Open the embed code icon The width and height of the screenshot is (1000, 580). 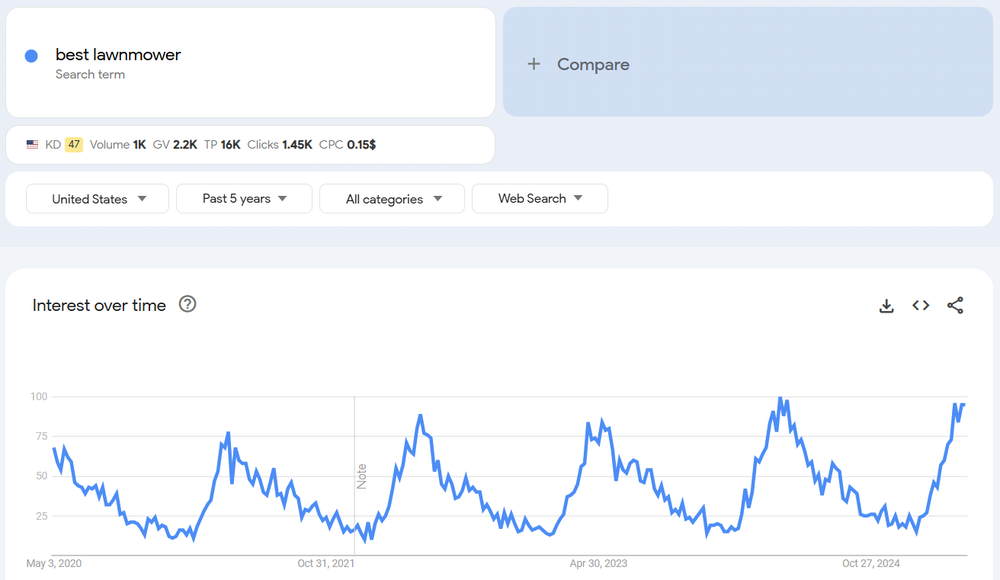coord(921,306)
